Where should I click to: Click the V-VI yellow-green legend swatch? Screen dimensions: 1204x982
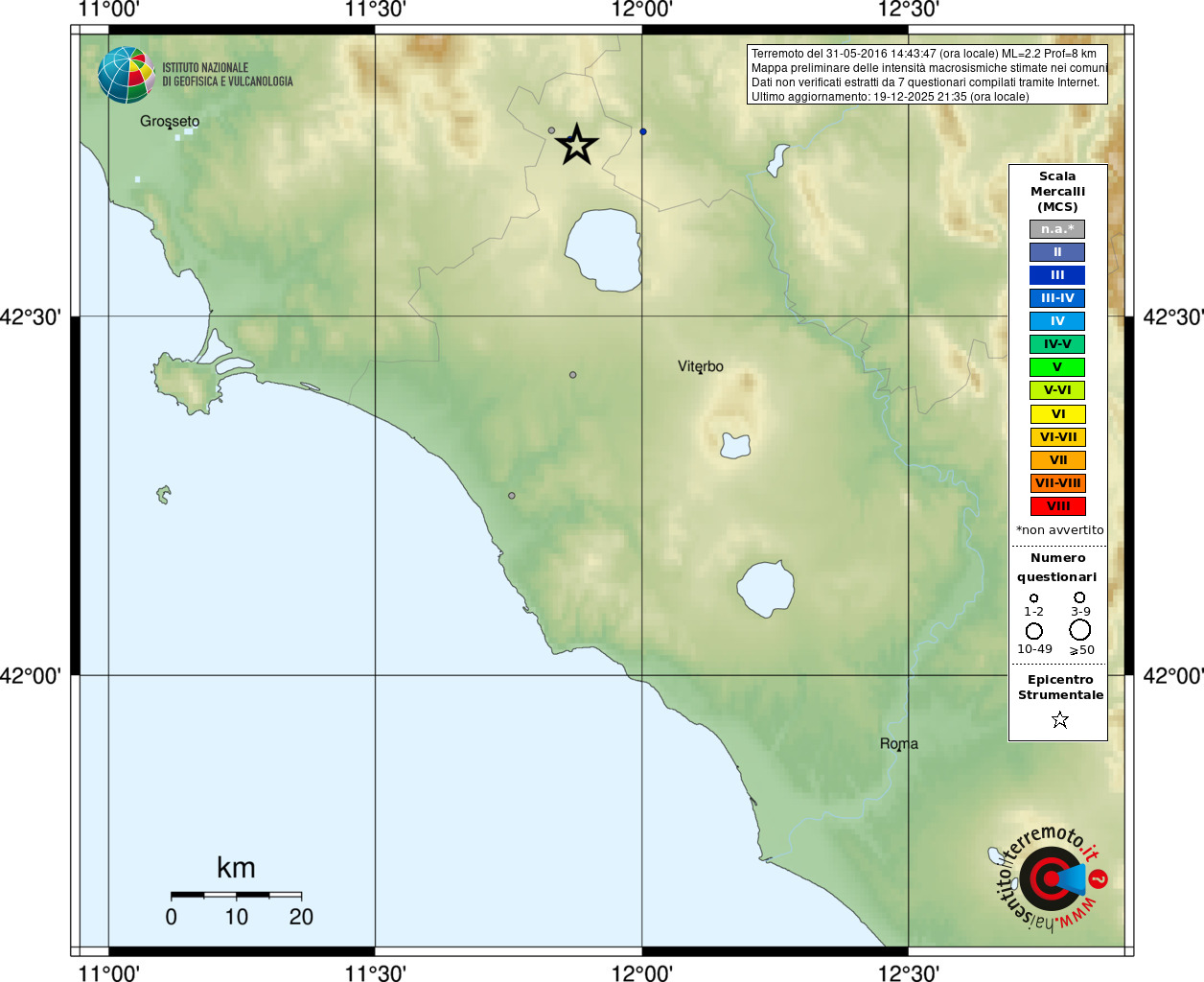pyautogui.click(x=1057, y=390)
